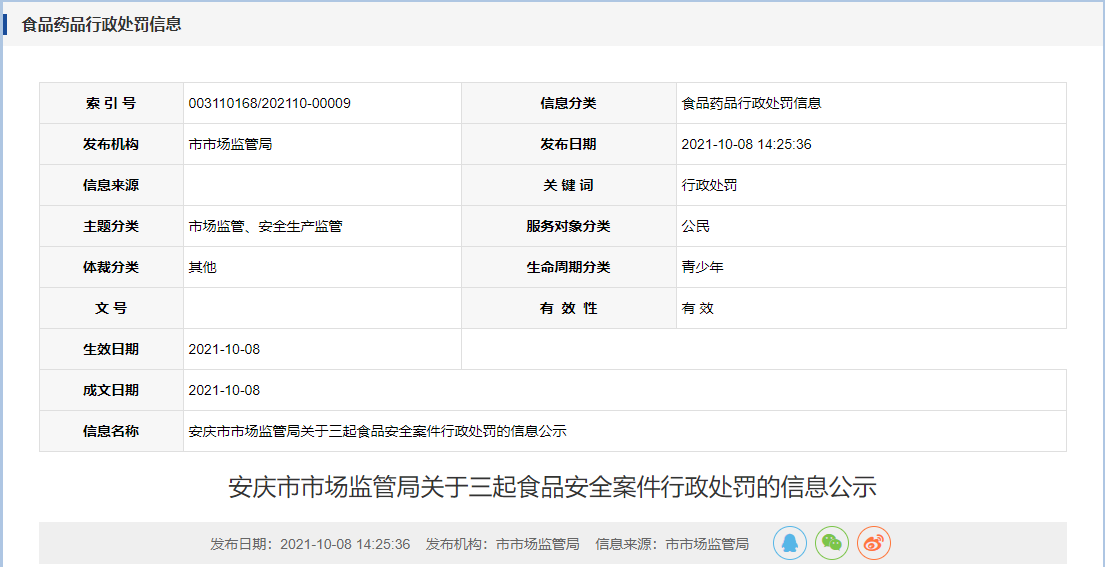Share the notice via the WeChat icon
Image resolution: width=1105 pixels, height=567 pixels.
click(x=832, y=543)
